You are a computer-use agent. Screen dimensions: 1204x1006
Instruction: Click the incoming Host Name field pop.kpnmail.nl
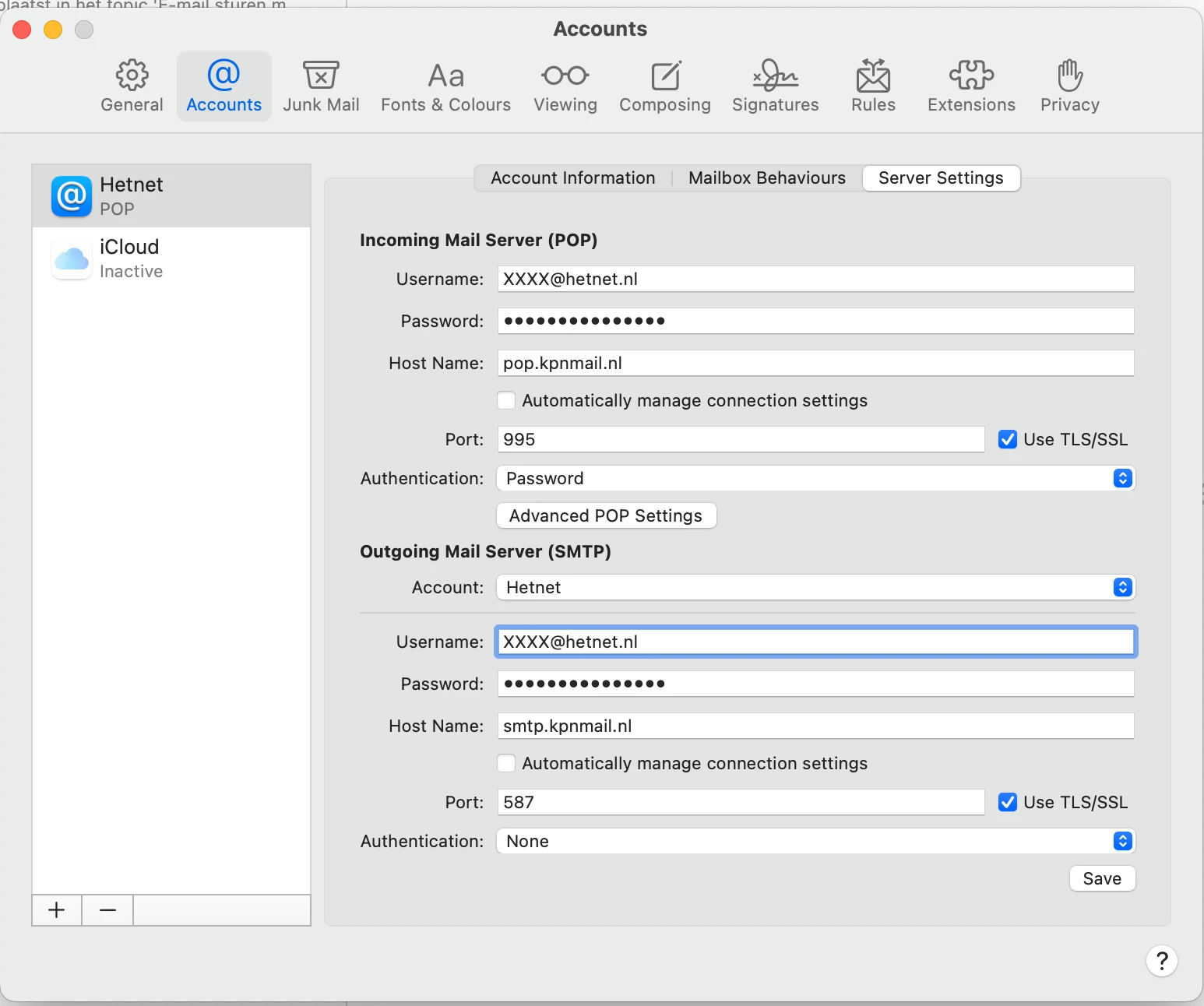pyautogui.click(x=815, y=363)
